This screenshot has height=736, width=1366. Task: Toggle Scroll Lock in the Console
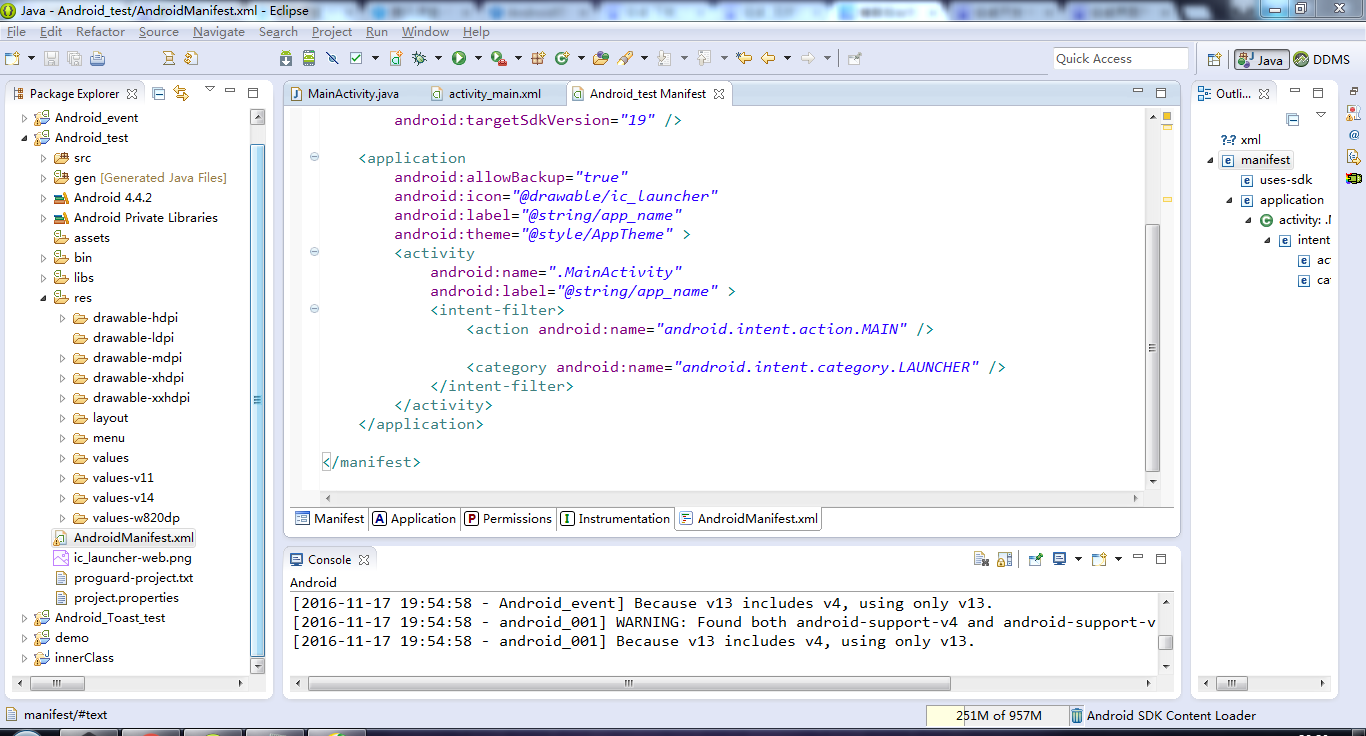(1005, 560)
